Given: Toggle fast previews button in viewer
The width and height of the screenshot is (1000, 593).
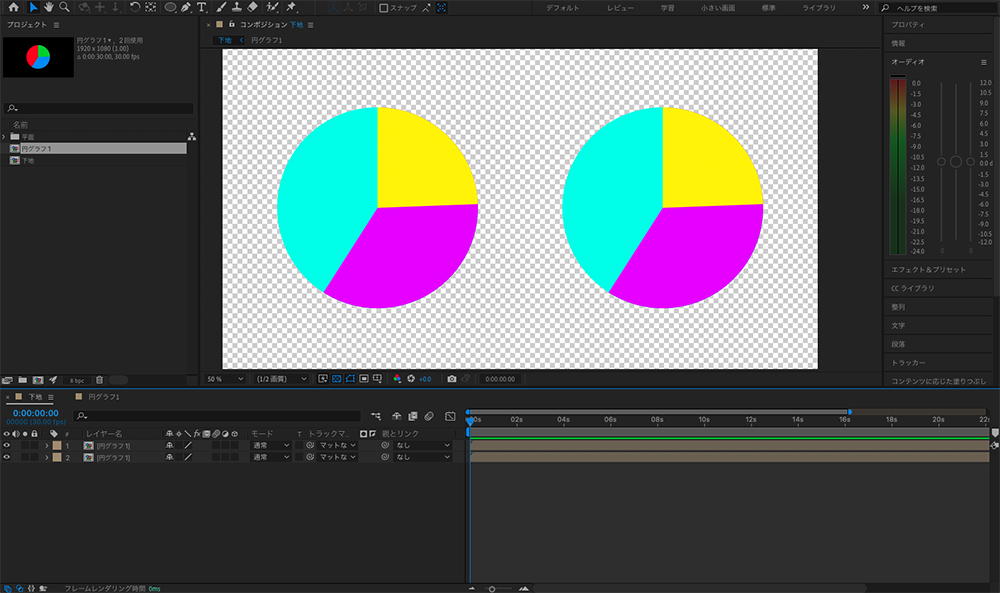Looking at the screenshot, I should [x=323, y=379].
